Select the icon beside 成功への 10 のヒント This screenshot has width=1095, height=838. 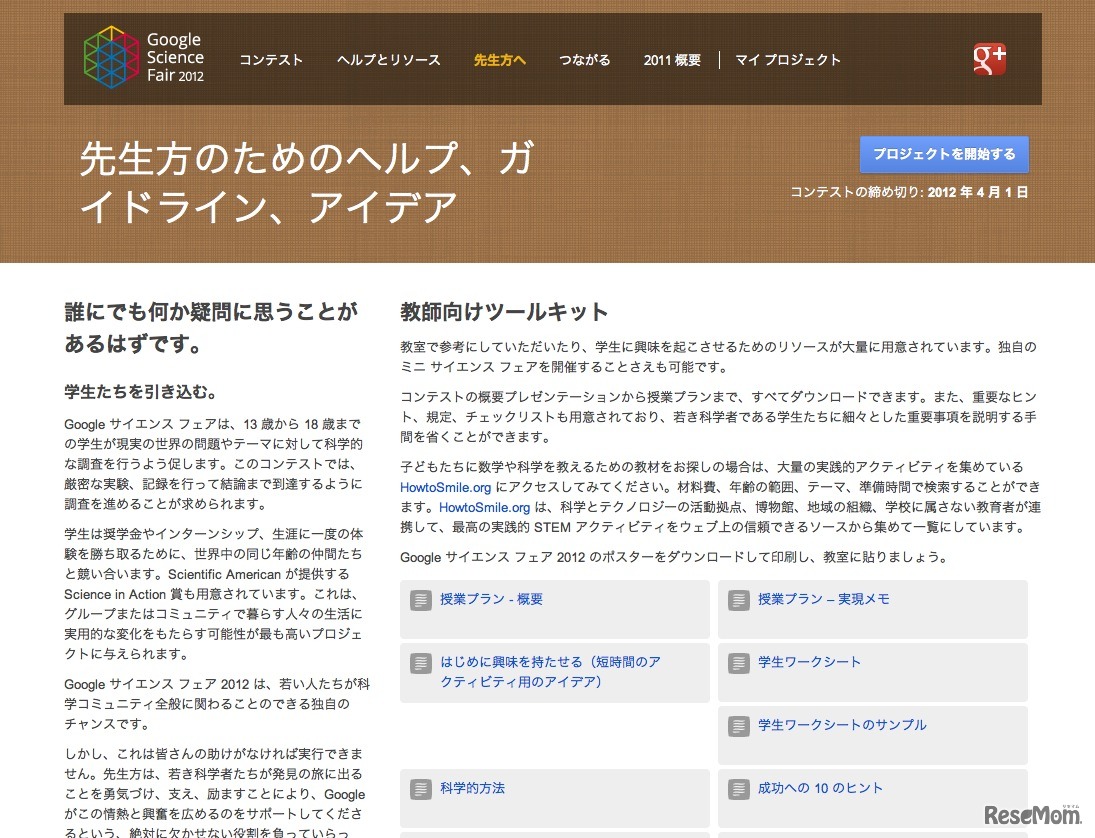click(738, 788)
